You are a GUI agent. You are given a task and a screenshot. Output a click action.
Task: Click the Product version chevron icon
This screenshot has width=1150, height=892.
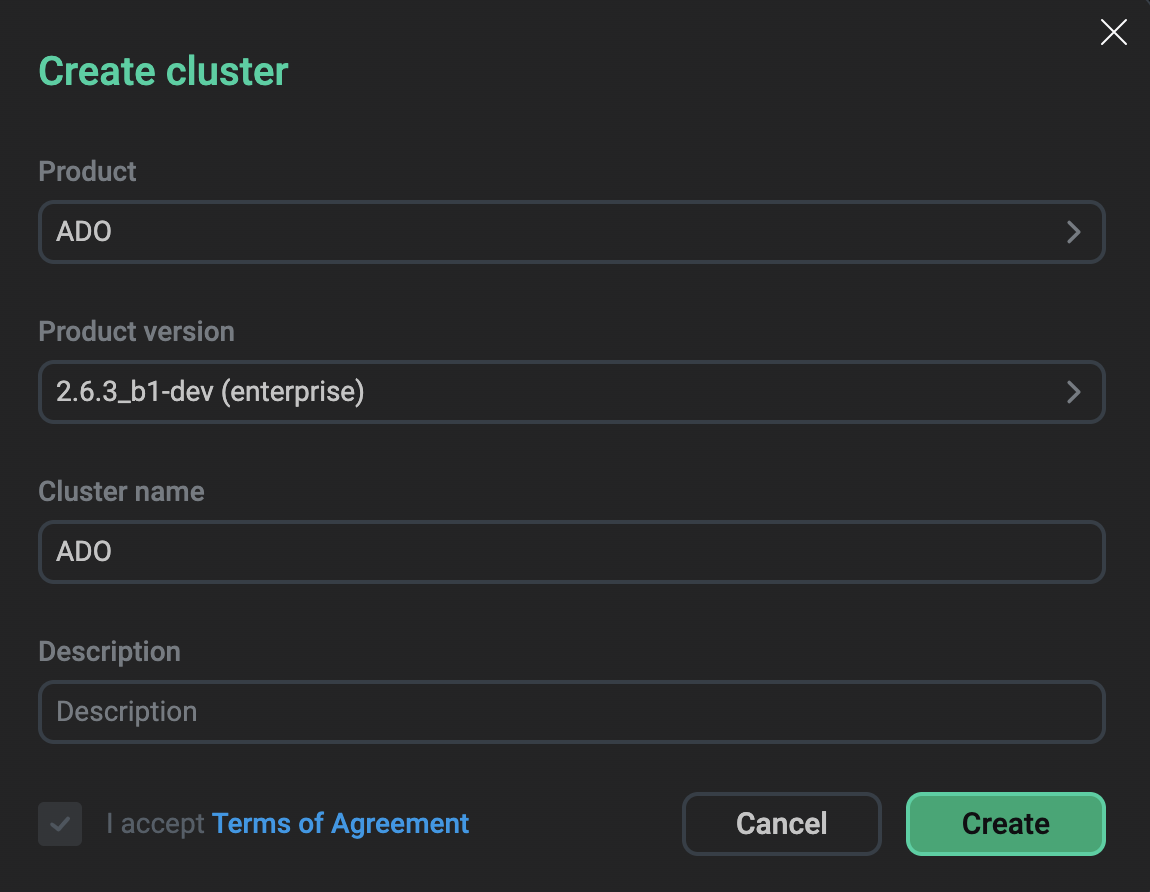coord(1074,392)
